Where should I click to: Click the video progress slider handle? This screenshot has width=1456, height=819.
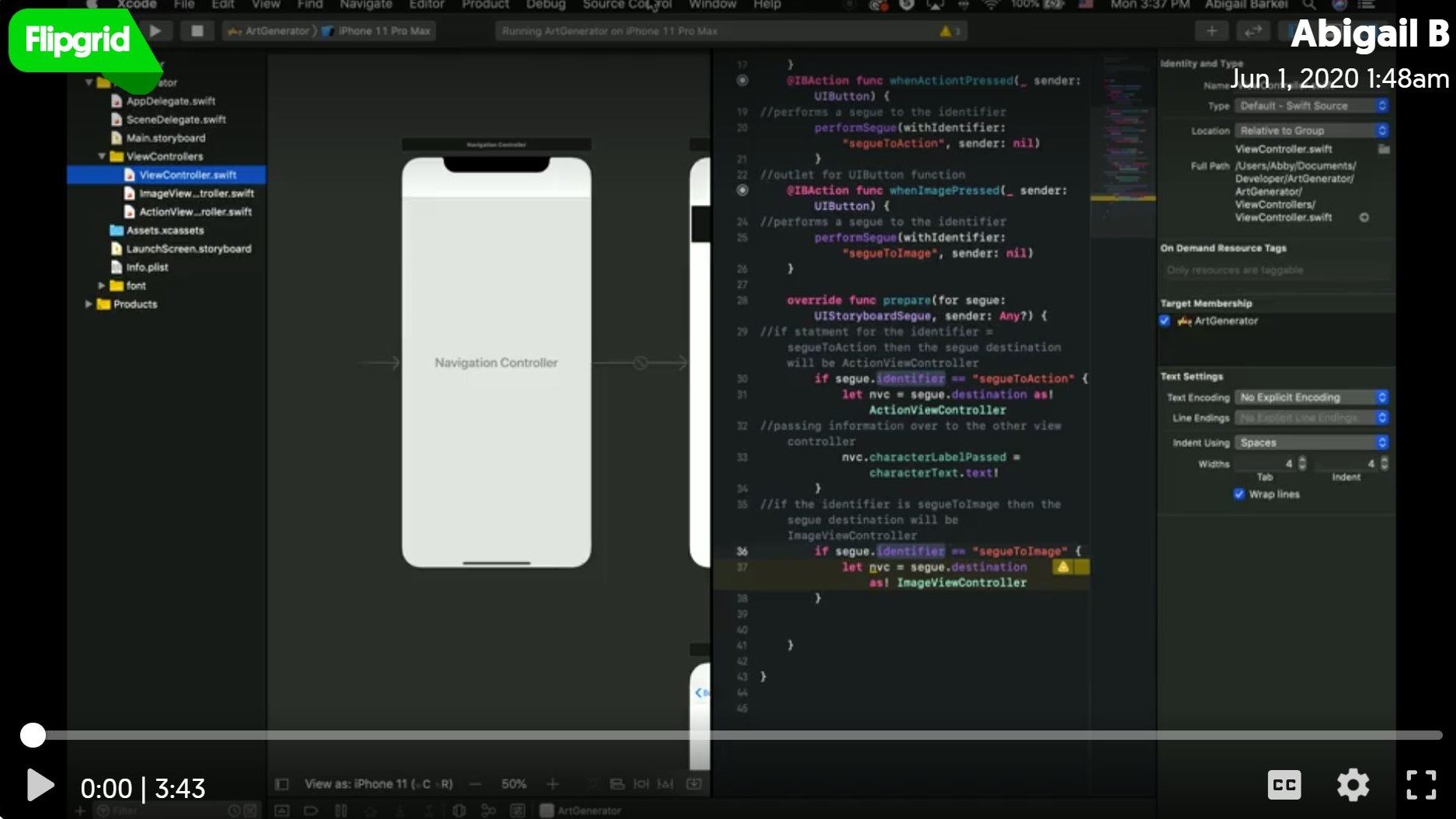coord(33,735)
